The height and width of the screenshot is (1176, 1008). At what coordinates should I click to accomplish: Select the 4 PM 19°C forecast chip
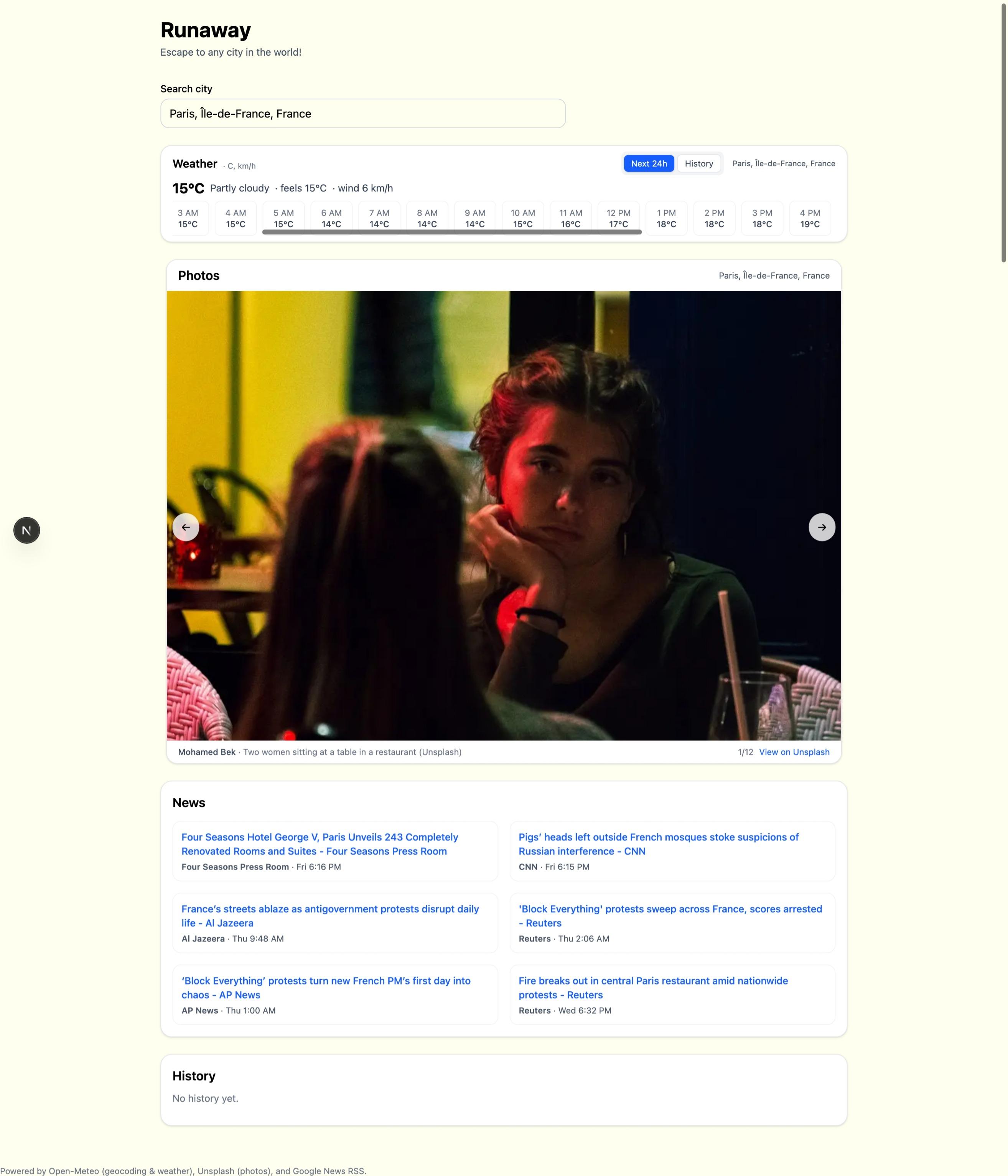click(x=809, y=218)
